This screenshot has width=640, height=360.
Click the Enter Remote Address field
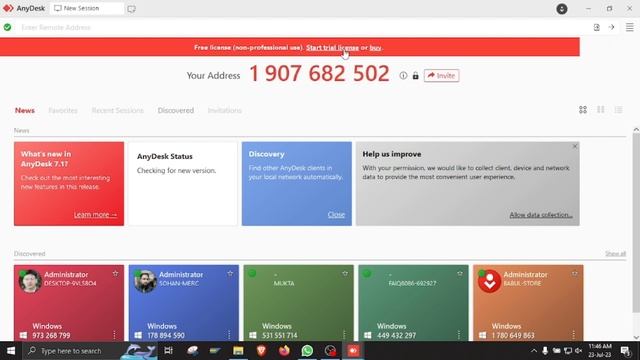click(302, 27)
